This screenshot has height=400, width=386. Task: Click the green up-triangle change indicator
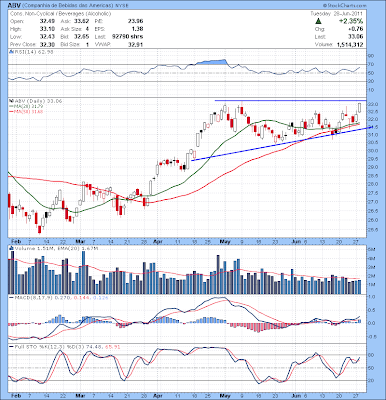point(318,21)
